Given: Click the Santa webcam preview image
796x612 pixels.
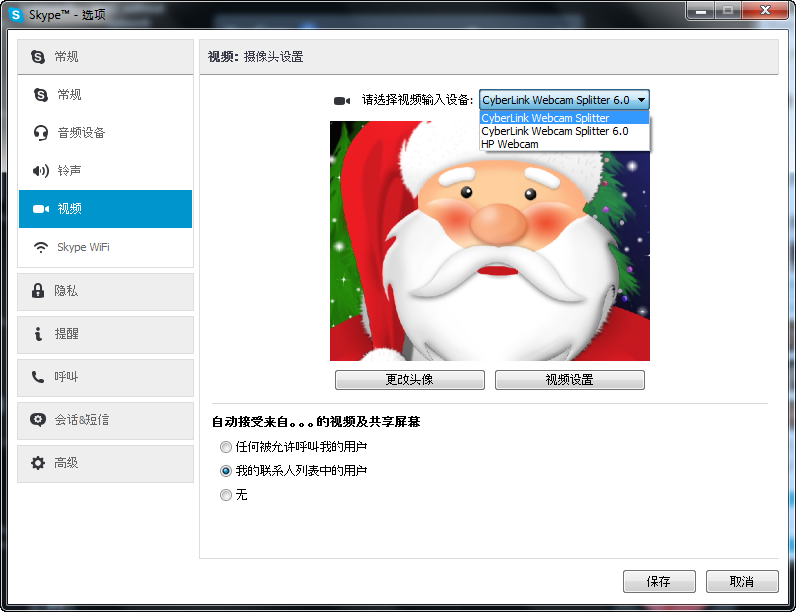Looking at the screenshot, I should (490, 241).
